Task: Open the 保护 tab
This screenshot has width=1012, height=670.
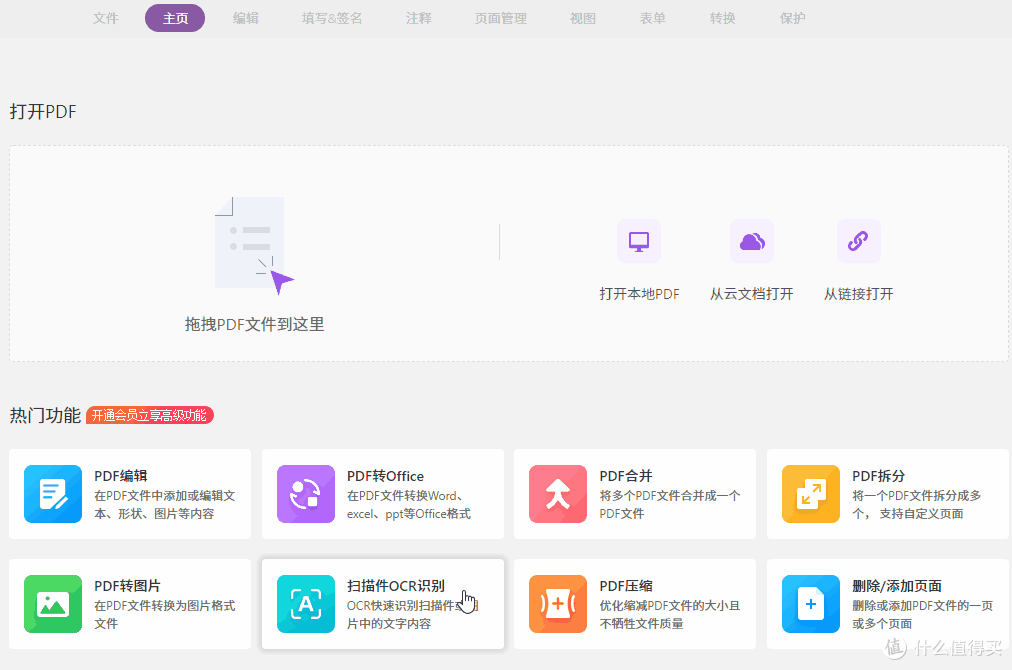Action: pos(792,18)
